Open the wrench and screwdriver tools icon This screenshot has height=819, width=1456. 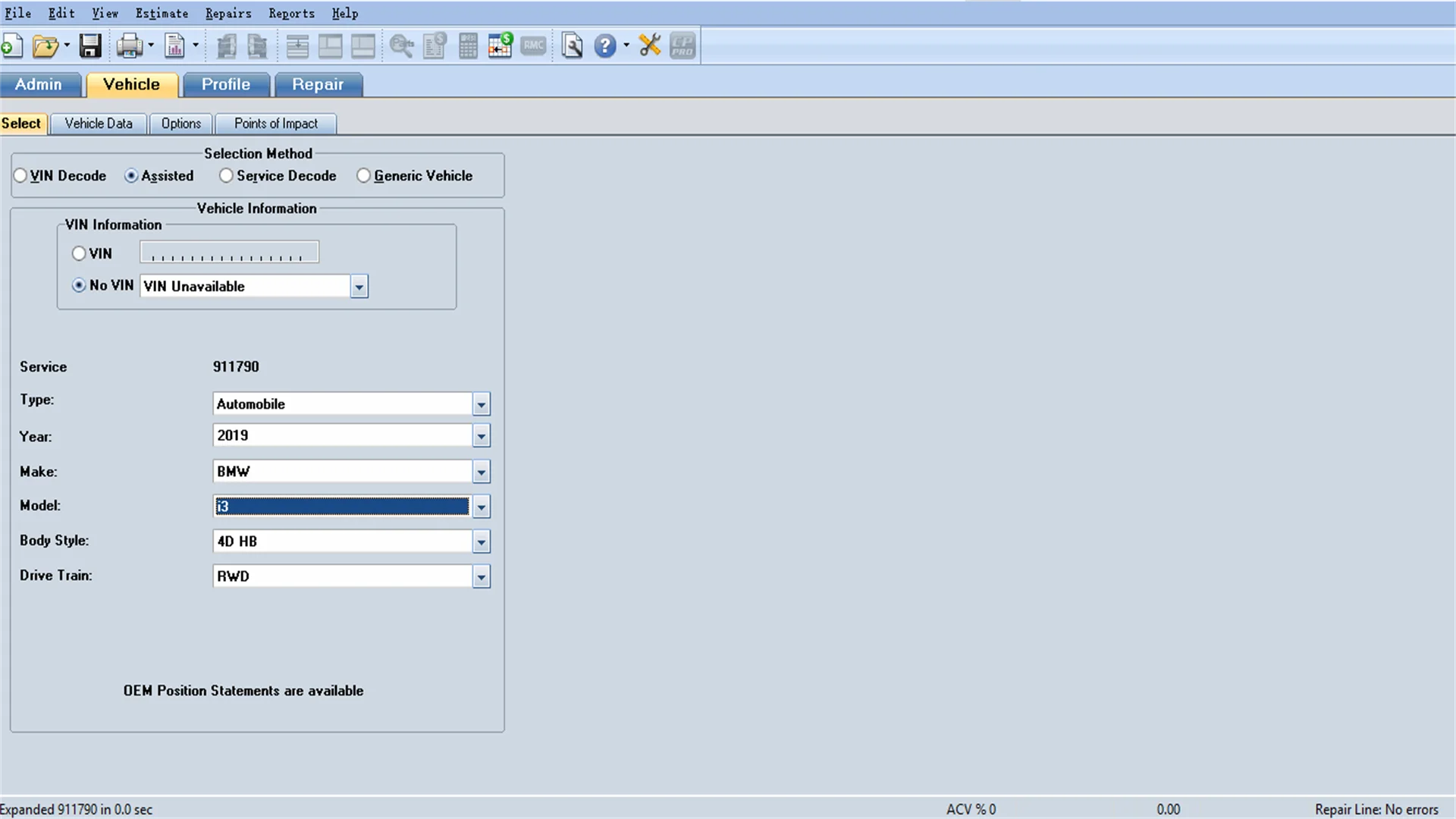[x=650, y=45]
